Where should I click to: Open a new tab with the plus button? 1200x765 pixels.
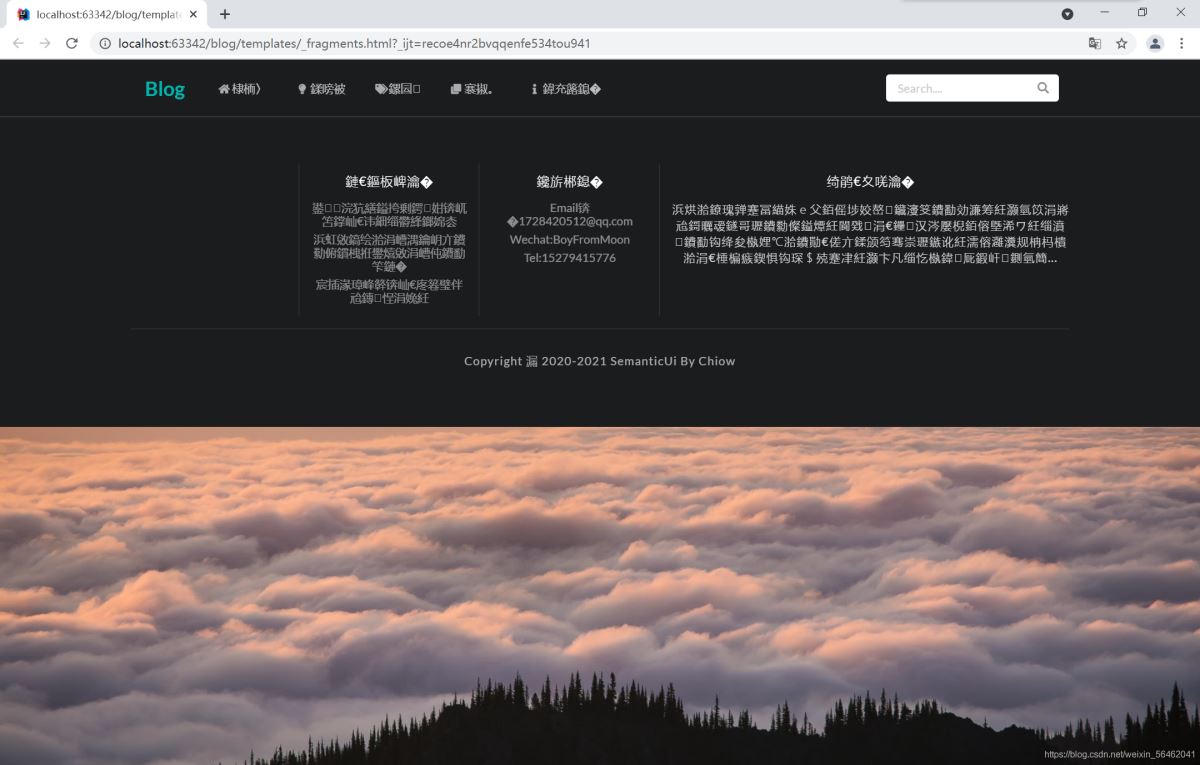click(x=224, y=14)
